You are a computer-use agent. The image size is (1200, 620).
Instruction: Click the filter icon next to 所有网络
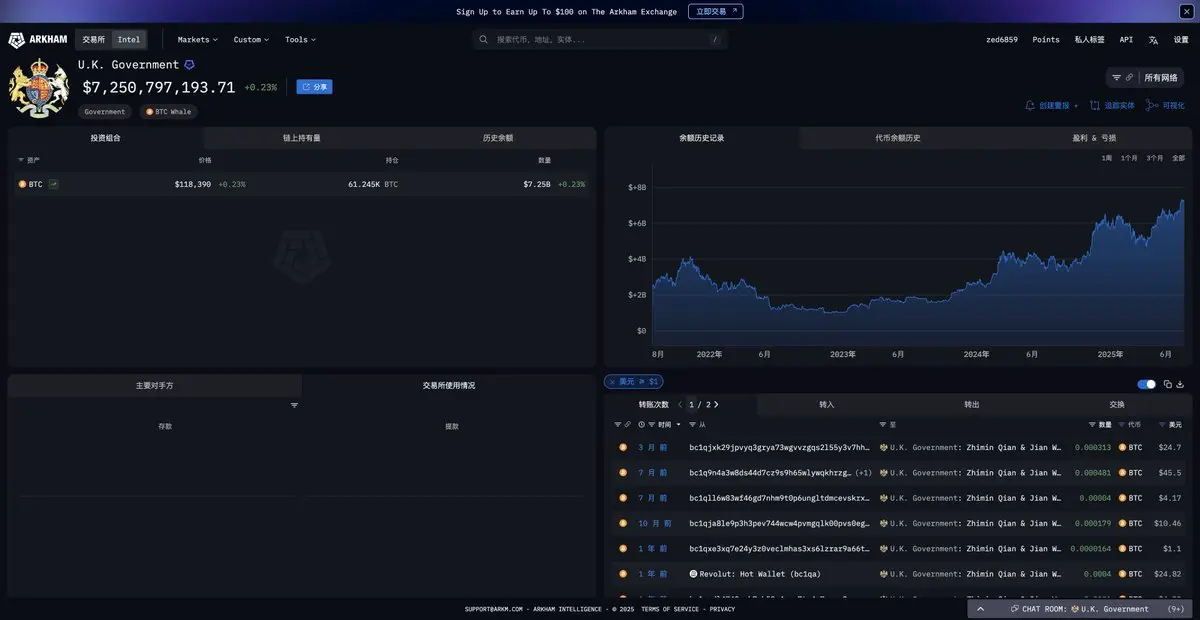(x=1117, y=77)
